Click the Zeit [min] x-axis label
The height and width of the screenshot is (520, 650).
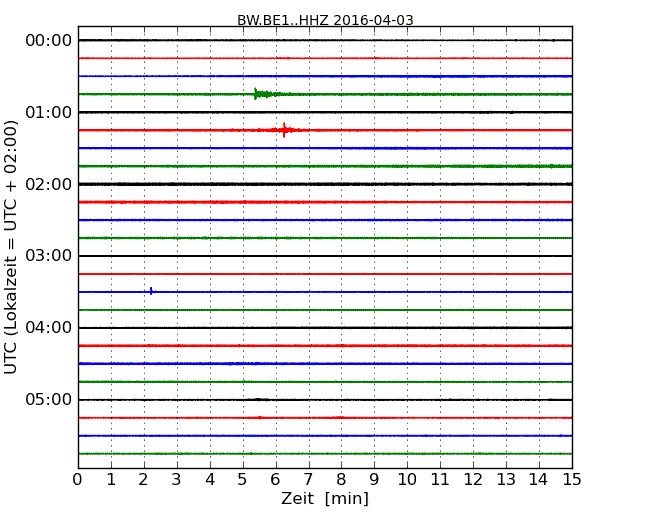(x=325, y=498)
